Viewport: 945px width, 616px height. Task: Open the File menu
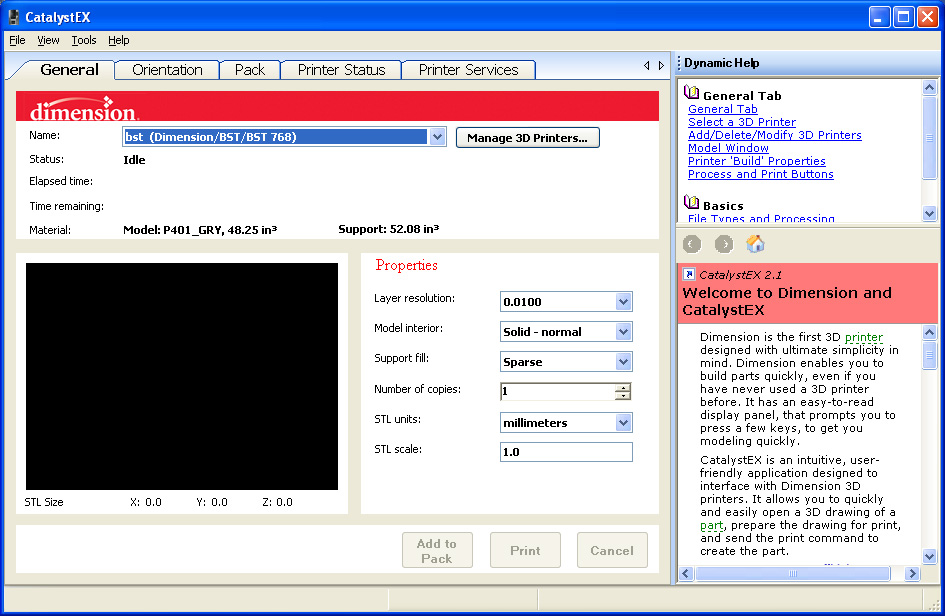(x=17, y=40)
